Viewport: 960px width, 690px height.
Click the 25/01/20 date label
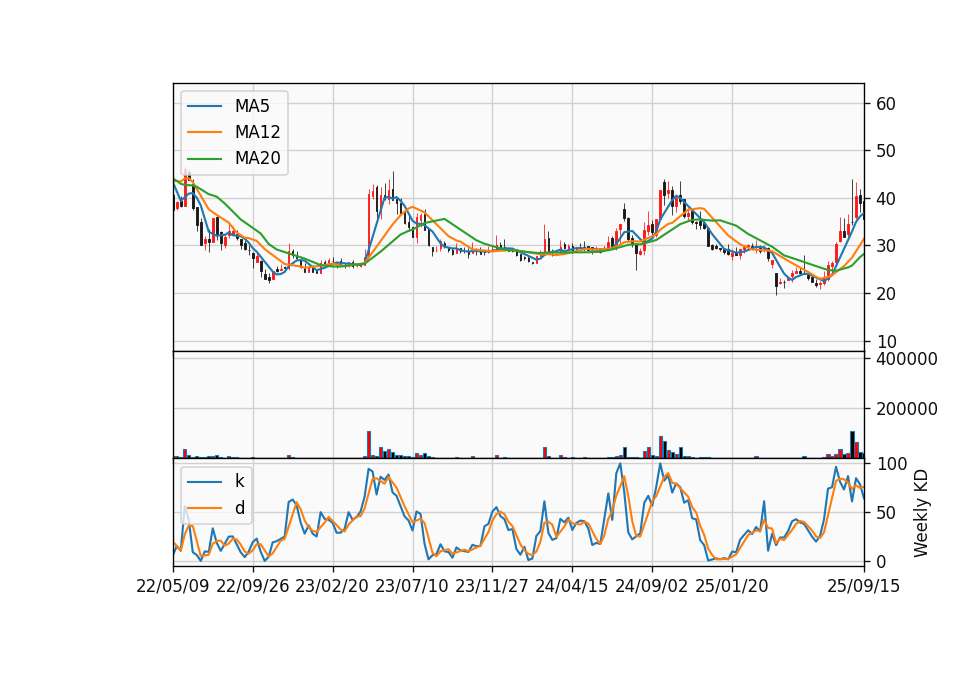(x=732, y=586)
